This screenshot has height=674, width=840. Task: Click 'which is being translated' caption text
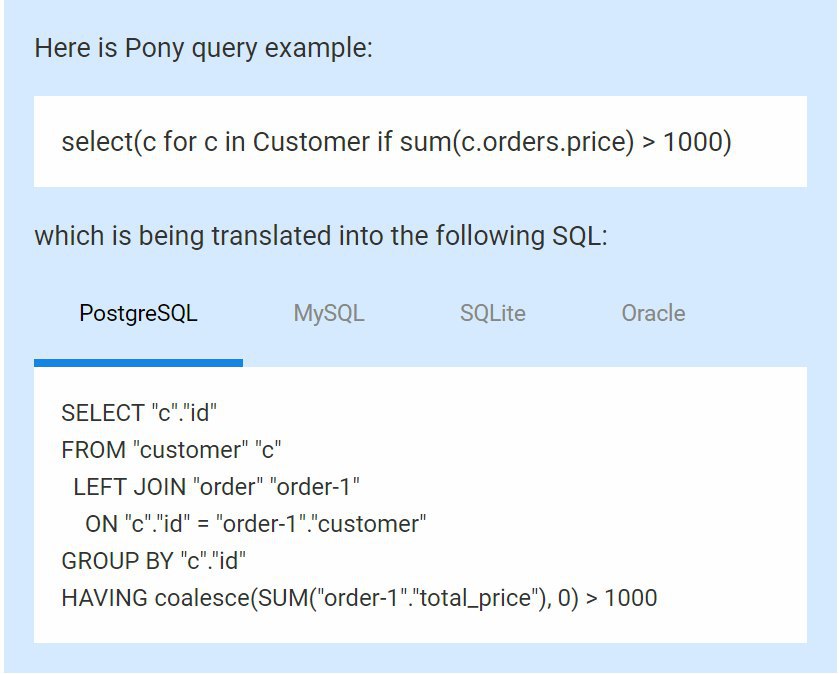coord(321,236)
